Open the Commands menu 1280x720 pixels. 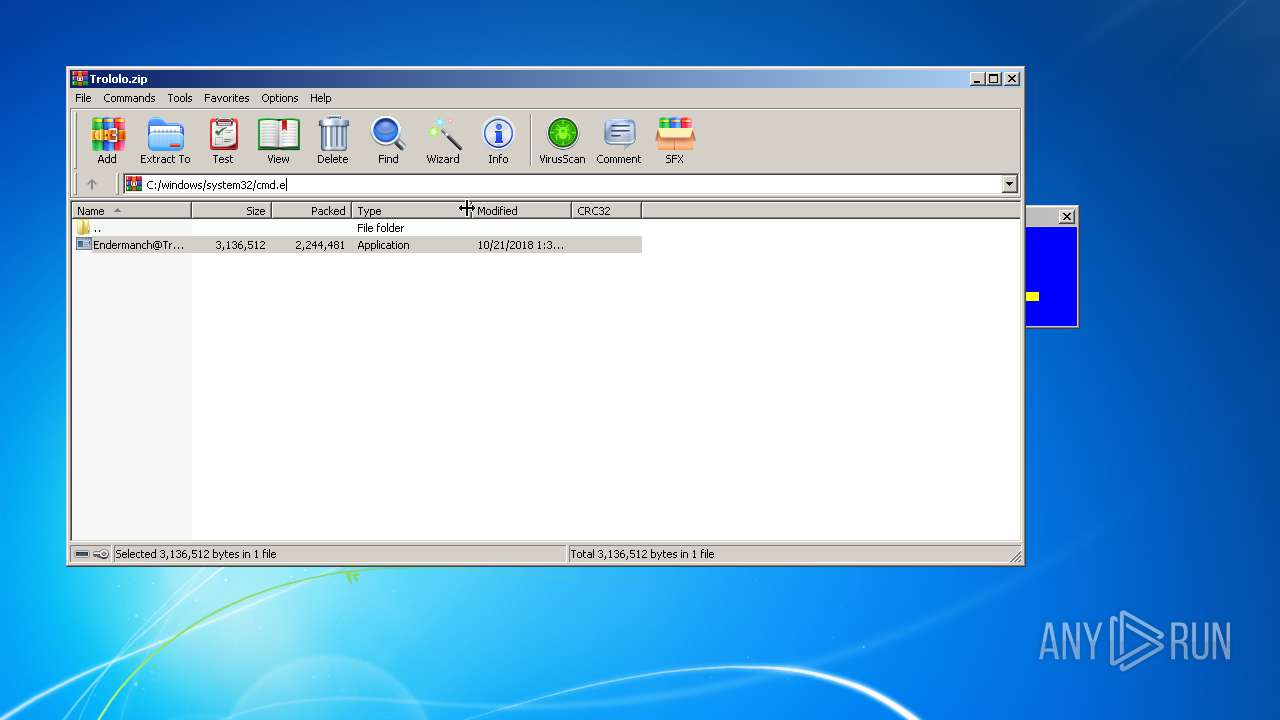point(129,98)
